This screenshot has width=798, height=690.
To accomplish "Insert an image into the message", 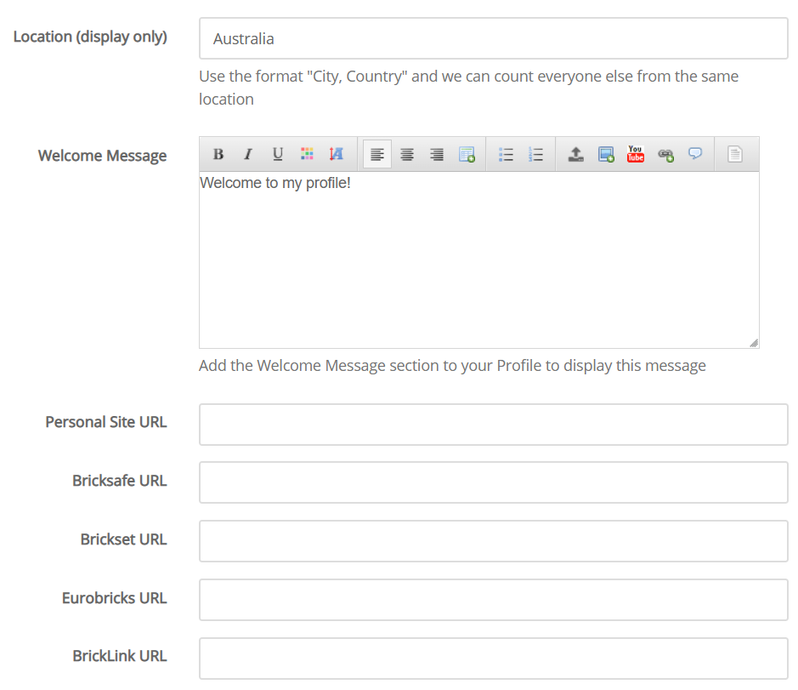I will point(606,155).
